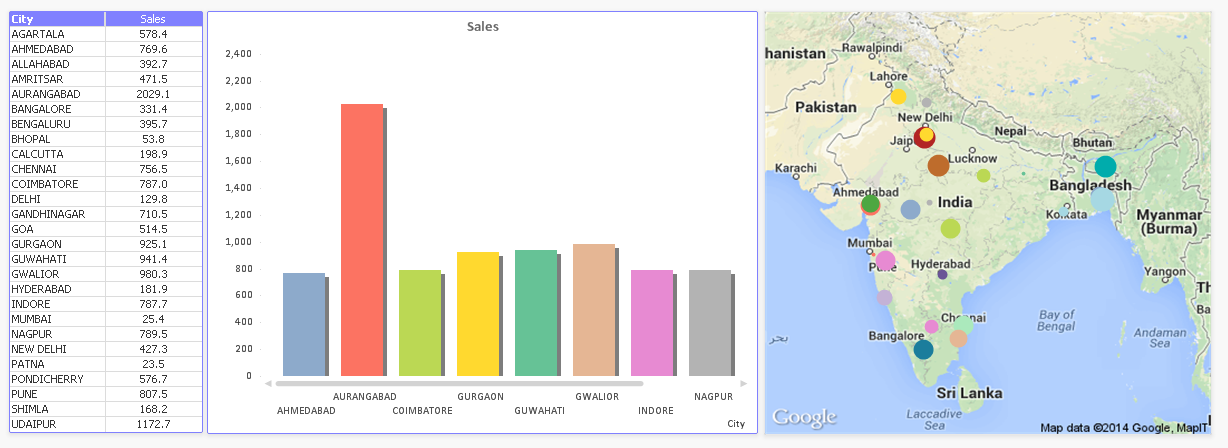Select the brown bubble near Lucknow
This screenshot has height=448, width=1228.
click(x=938, y=166)
